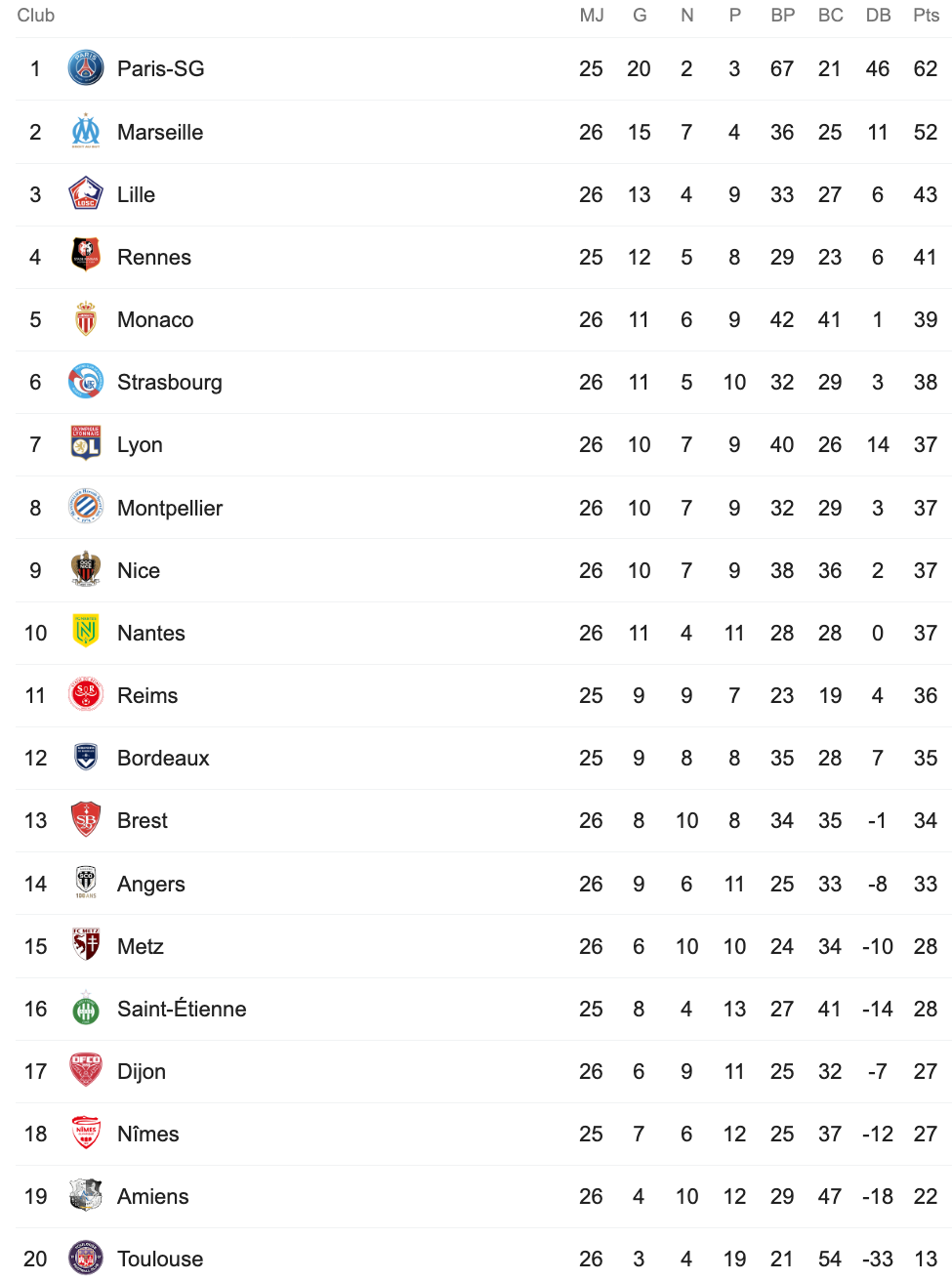This screenshot has width=952, height=1281.
Task: Click the Rennes club badge
Action: pos(86,257)
